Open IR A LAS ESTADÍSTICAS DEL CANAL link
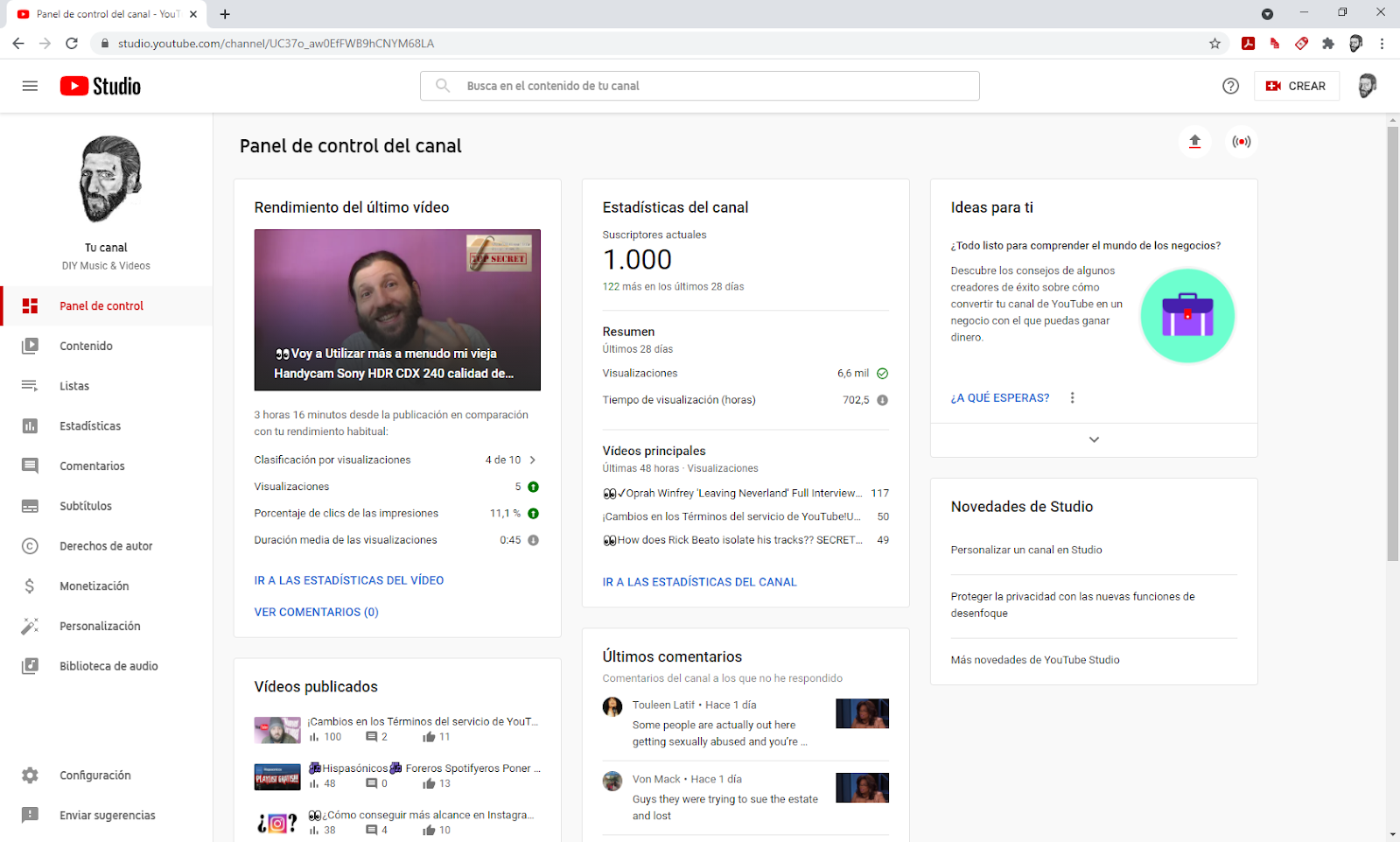Image resolution: width=1400 pixels, height=842 pixels. click(x=700, y=582)
